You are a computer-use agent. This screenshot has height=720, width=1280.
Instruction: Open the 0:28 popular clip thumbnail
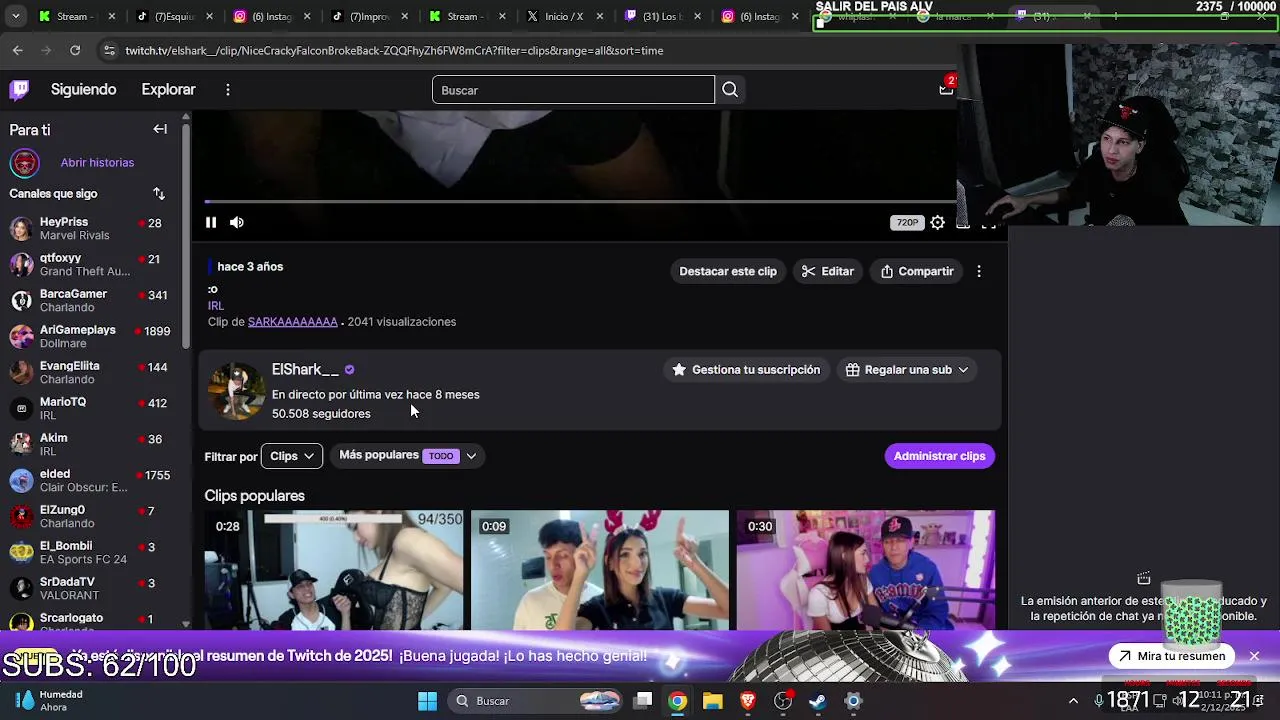(x=334, y=570)
